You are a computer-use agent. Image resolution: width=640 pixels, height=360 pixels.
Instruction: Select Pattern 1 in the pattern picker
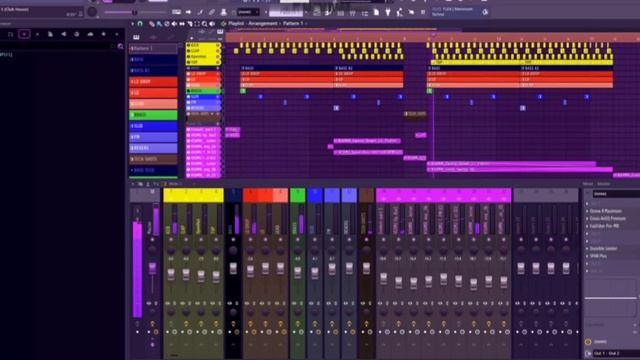pos(153,49)
